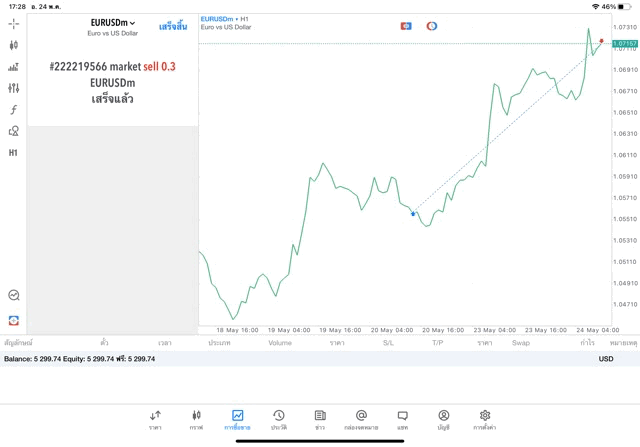
Task: Expand the EURUSDm symbol dropdown
Action: (x=112, y=23)
